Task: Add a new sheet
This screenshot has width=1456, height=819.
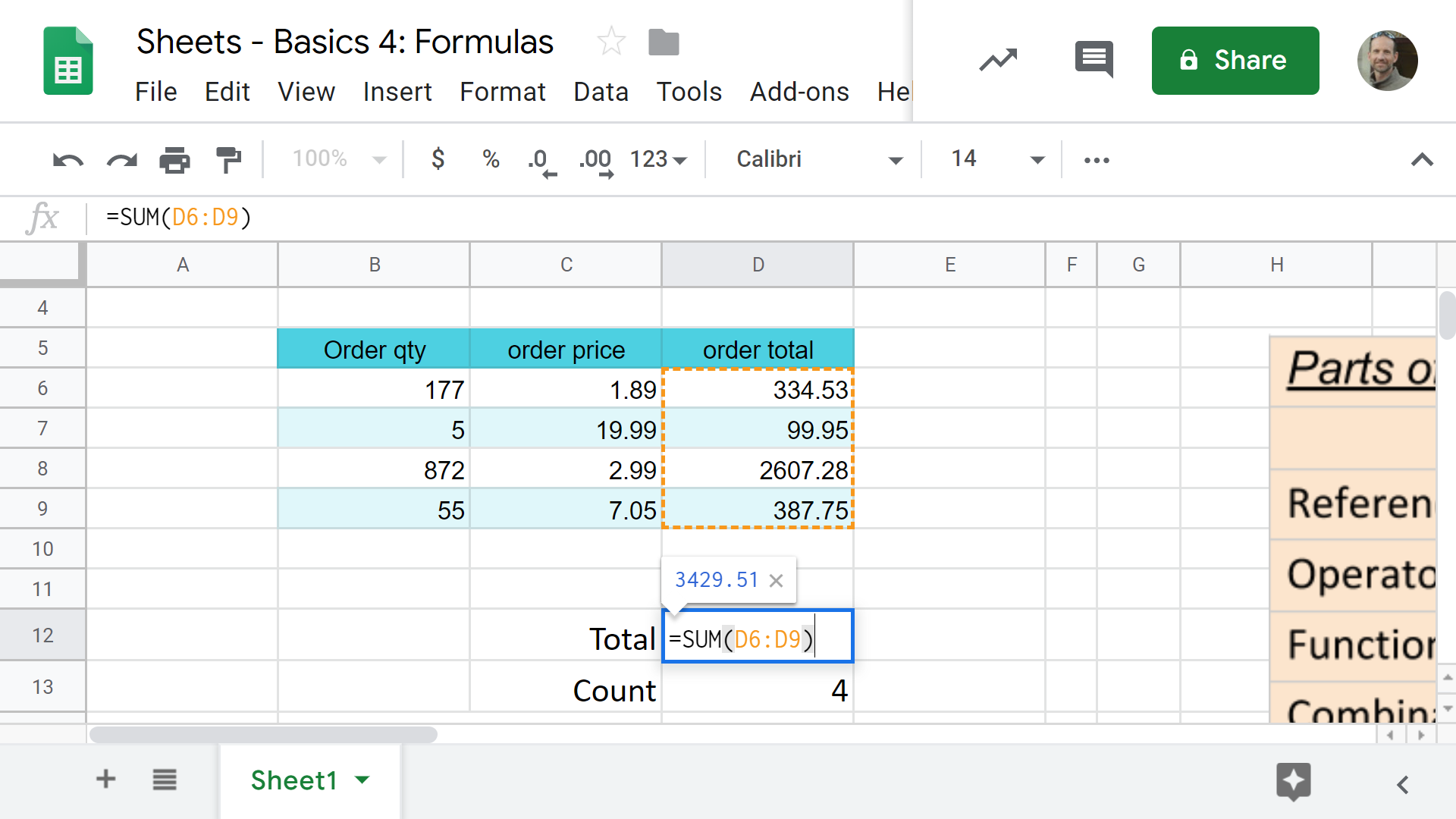Action: point(105,780)
